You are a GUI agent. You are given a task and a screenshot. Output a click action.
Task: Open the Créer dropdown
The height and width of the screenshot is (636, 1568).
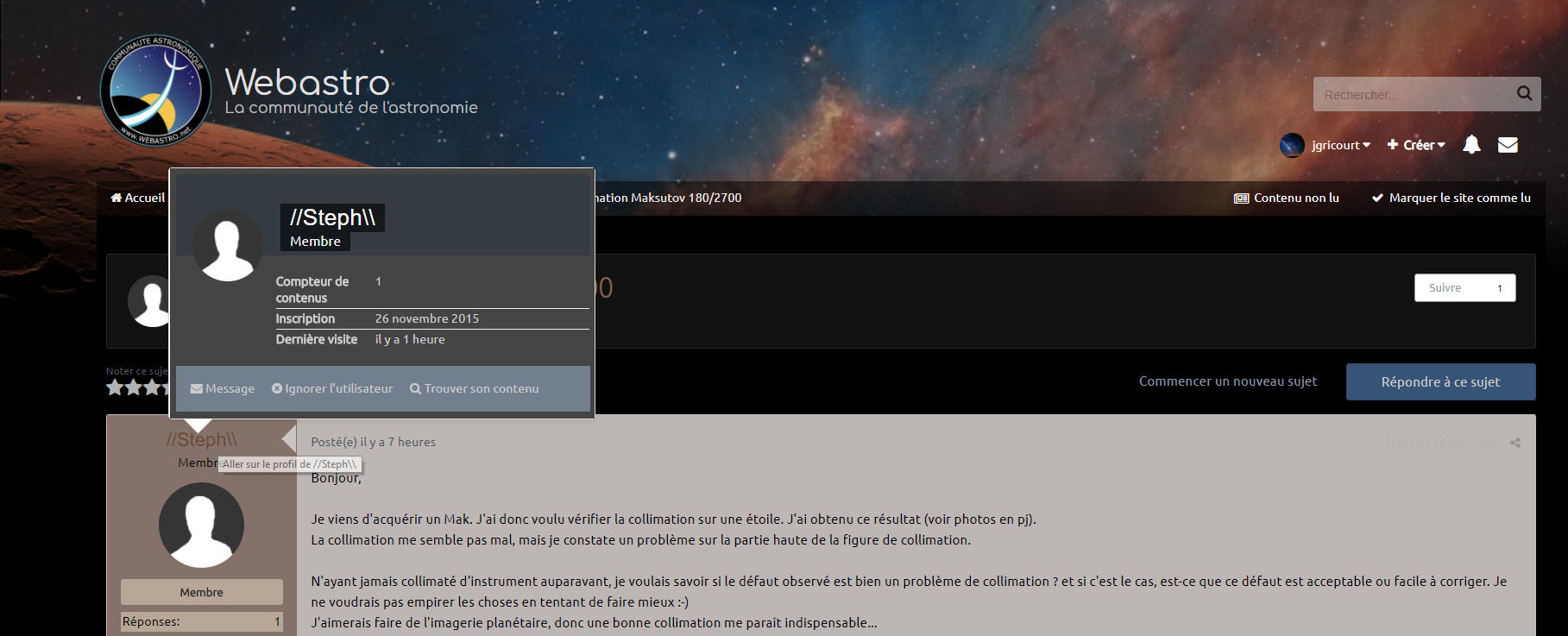[x=1416, y=145]
